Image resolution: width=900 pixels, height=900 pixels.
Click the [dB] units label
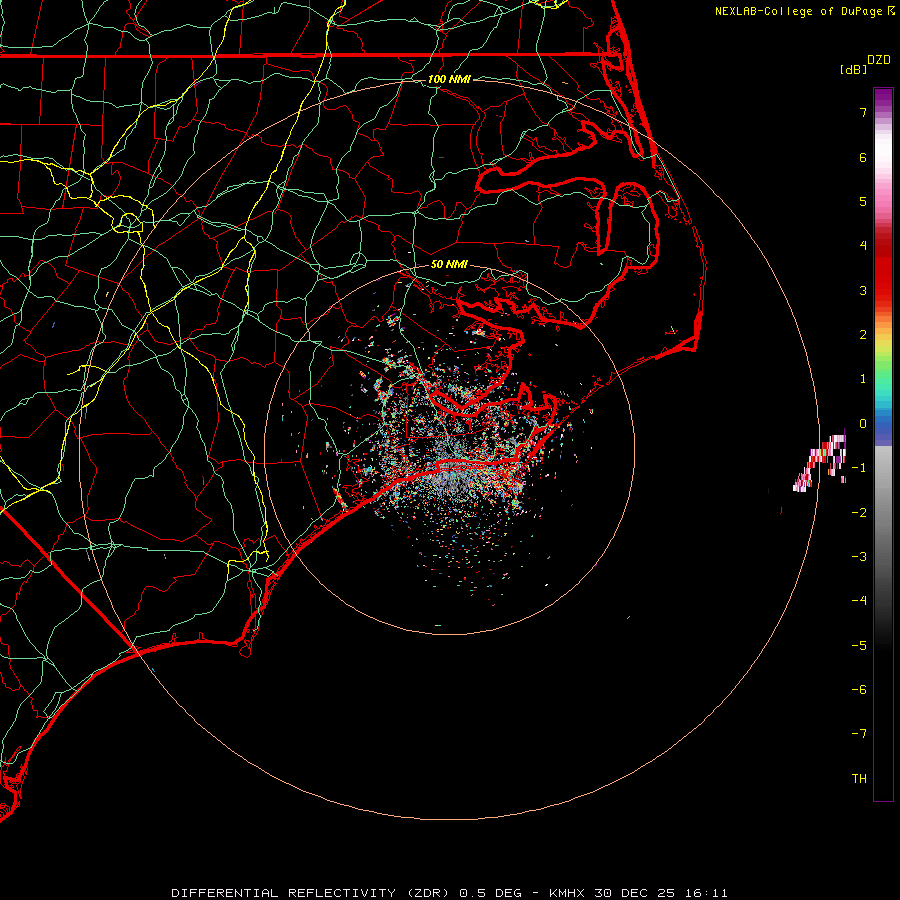click(853, 69)
